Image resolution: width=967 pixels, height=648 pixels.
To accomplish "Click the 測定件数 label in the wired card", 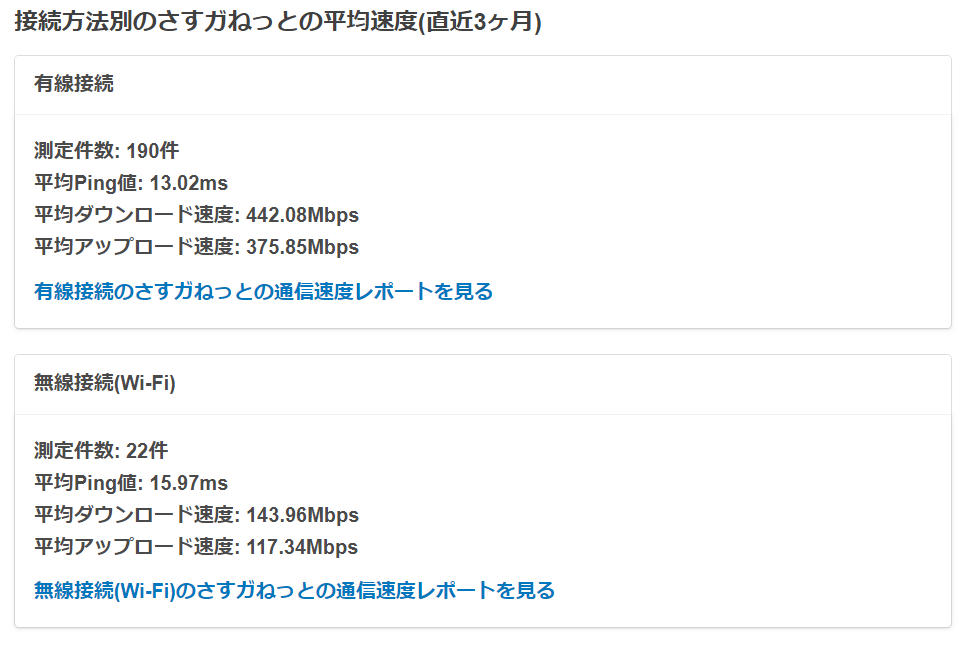I will [x=75, y=151].
